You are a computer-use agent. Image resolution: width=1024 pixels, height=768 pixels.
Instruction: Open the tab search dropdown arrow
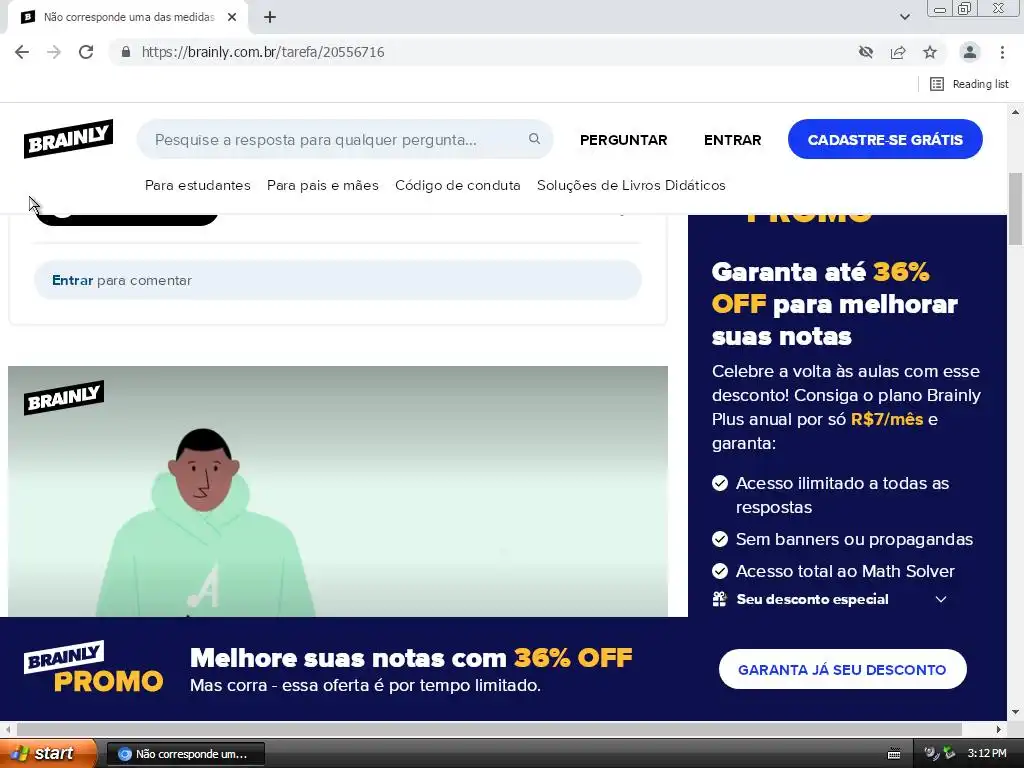(x=904, y=17)
